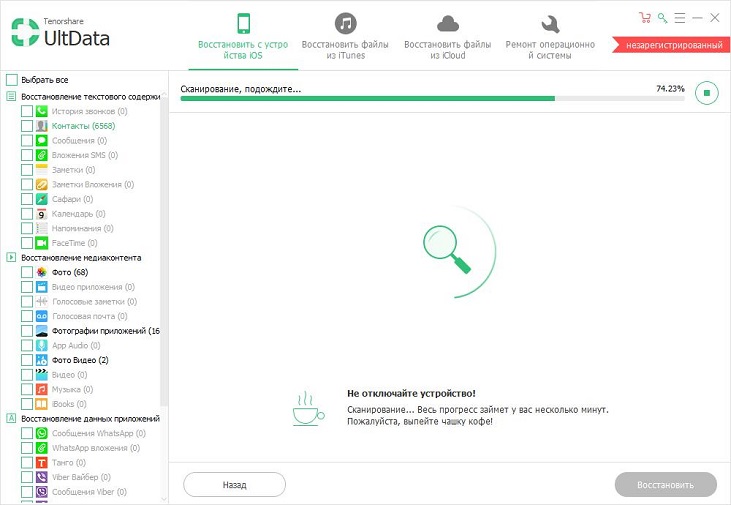Click the Tenorshare UltData logo

[x=61, y=32]
